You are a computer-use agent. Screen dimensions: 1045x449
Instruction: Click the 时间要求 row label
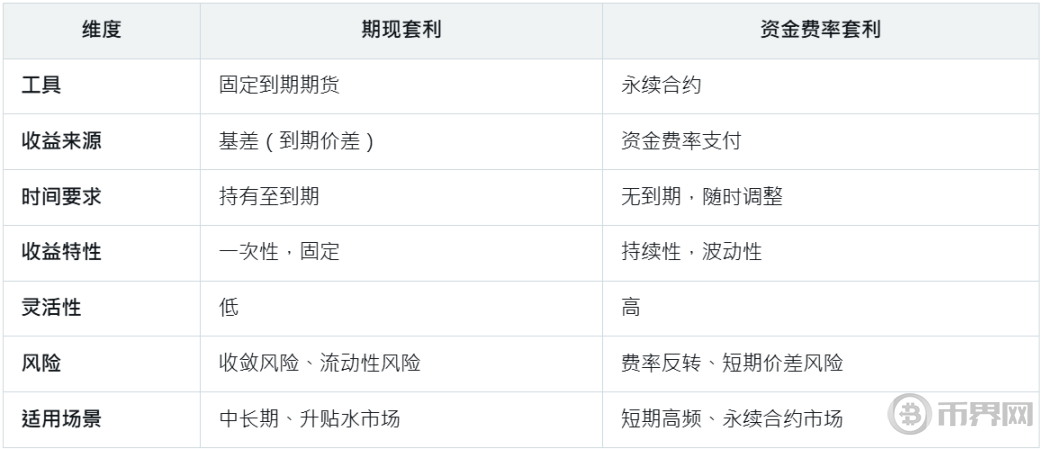[61, 197]
